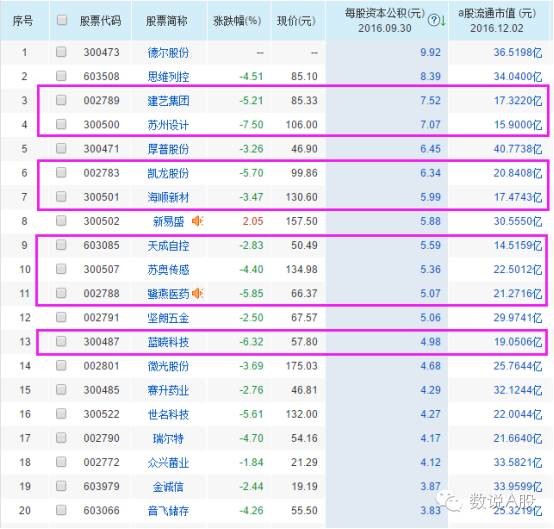Click the green sort arrow in 每股资本公积 column
This screenshot has height=529, width=554.
(443, 21)
